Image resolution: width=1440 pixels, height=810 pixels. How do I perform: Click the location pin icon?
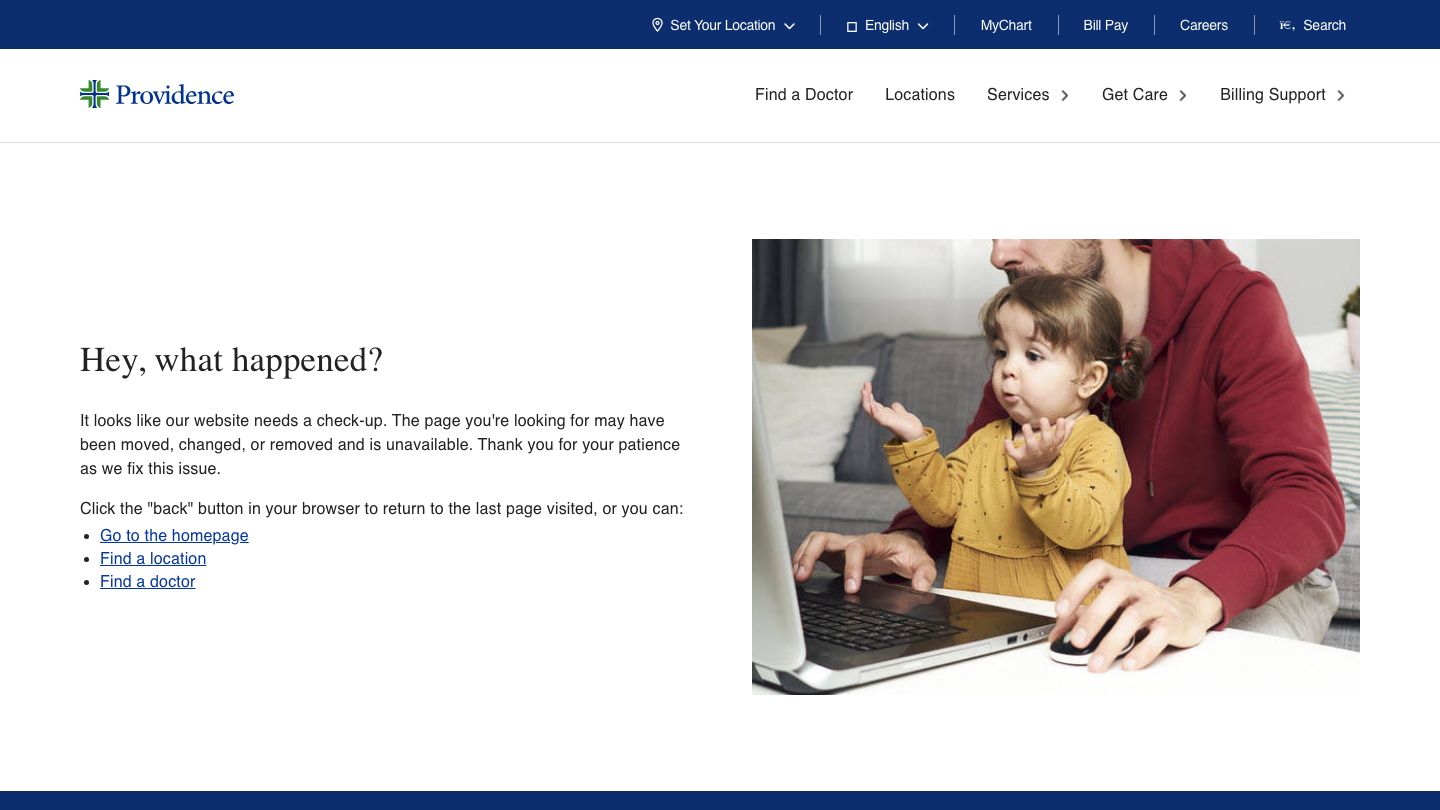(657, 25)
